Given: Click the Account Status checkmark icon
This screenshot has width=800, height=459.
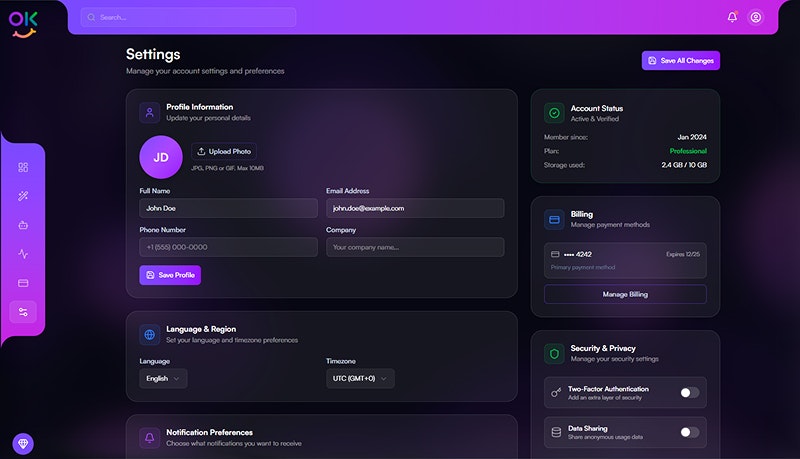Looking at the screenshot, I should [x=554, y=113].
